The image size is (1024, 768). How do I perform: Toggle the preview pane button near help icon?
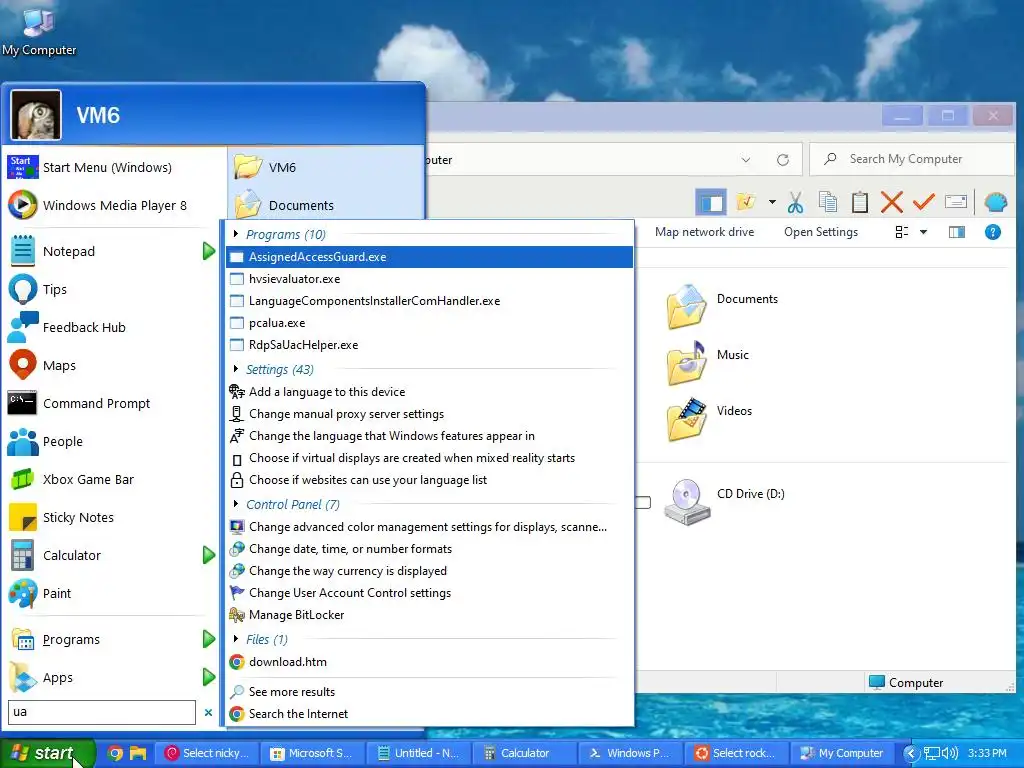coord(957,232)
